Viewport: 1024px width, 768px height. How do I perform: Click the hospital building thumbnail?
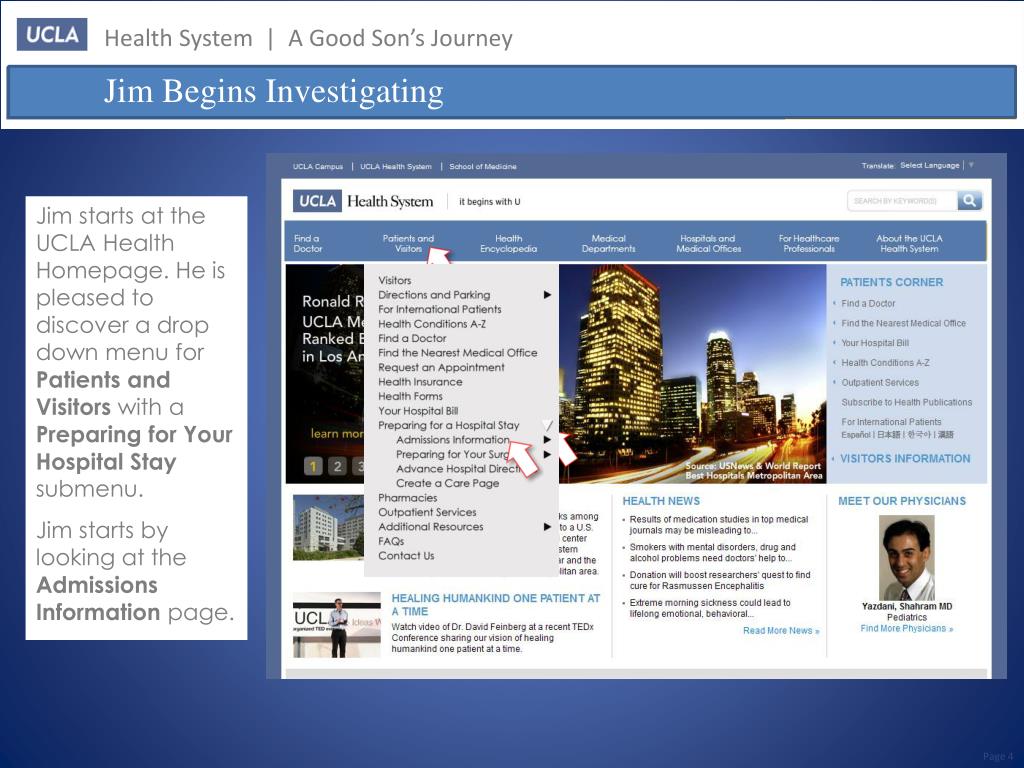point(328,528)
